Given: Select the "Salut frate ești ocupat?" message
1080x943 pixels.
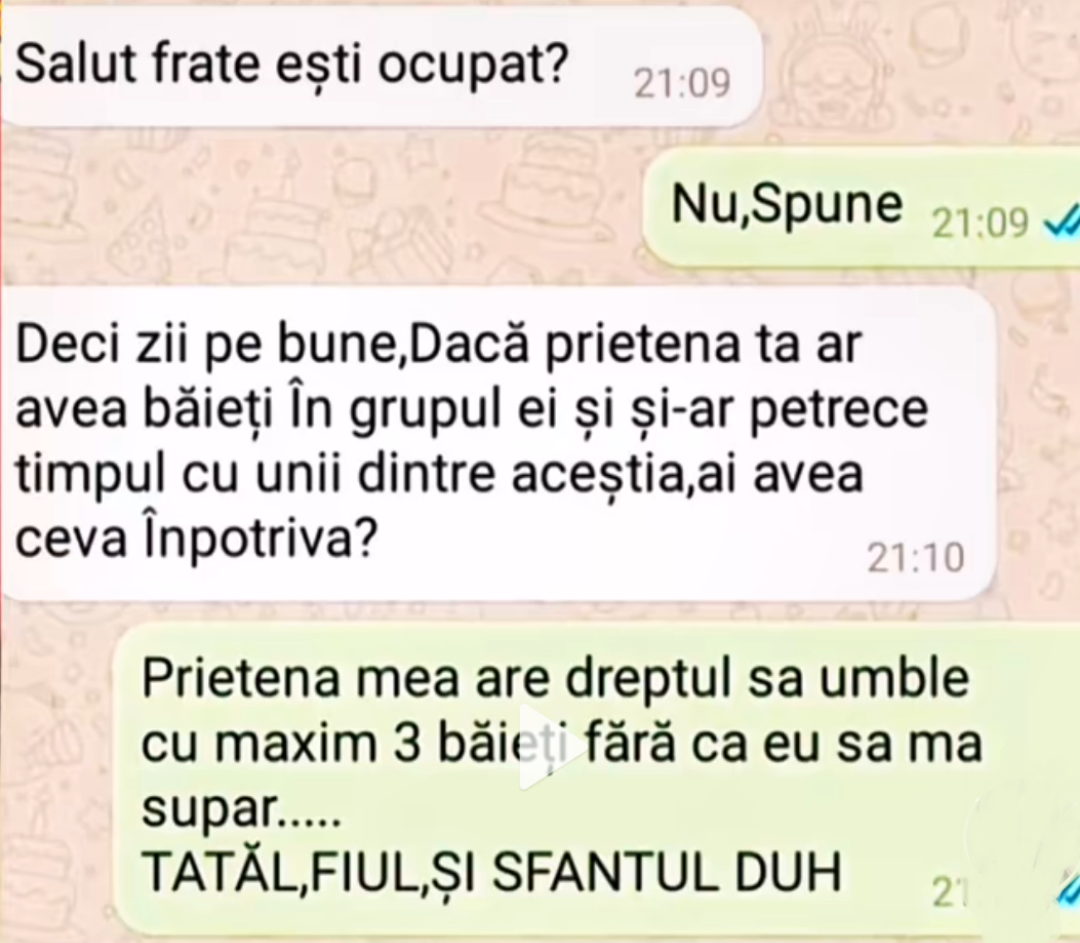Looking at the screenshot, I should 381,67.
